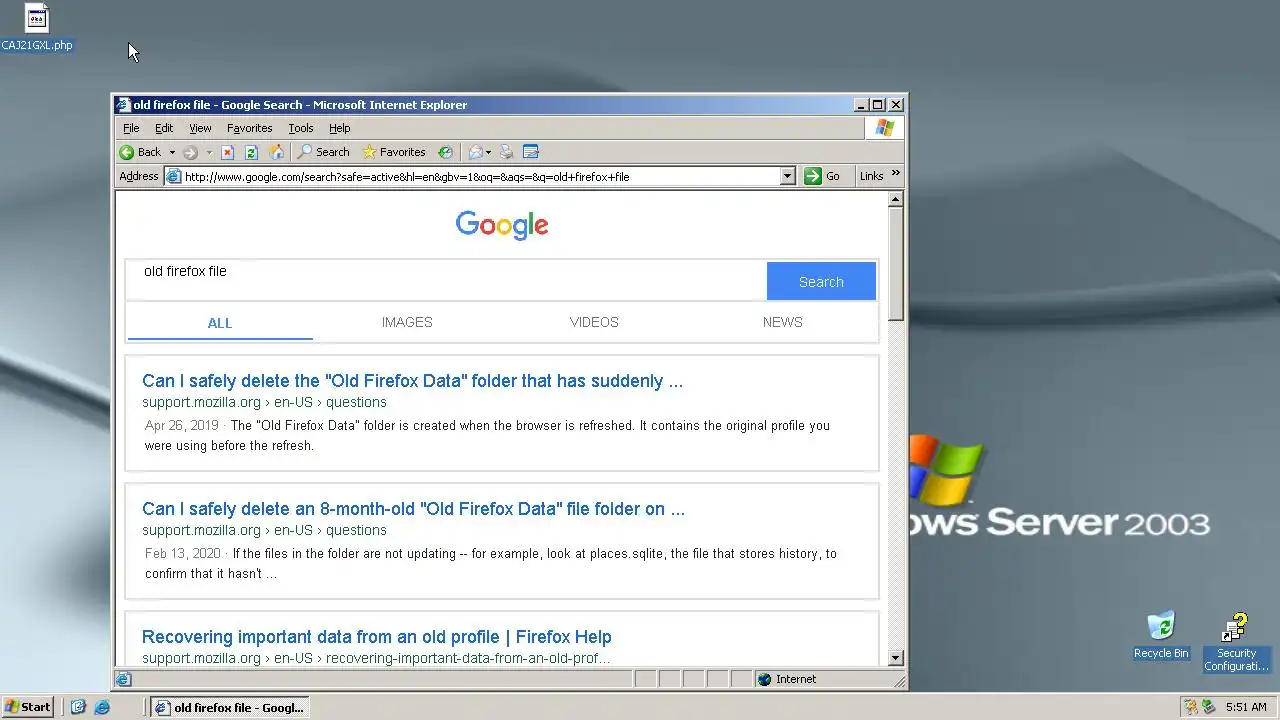Viewport: 1280px width, 720px height.
Task: Click the scrollbar up arrow
Action: pos(895,199)
